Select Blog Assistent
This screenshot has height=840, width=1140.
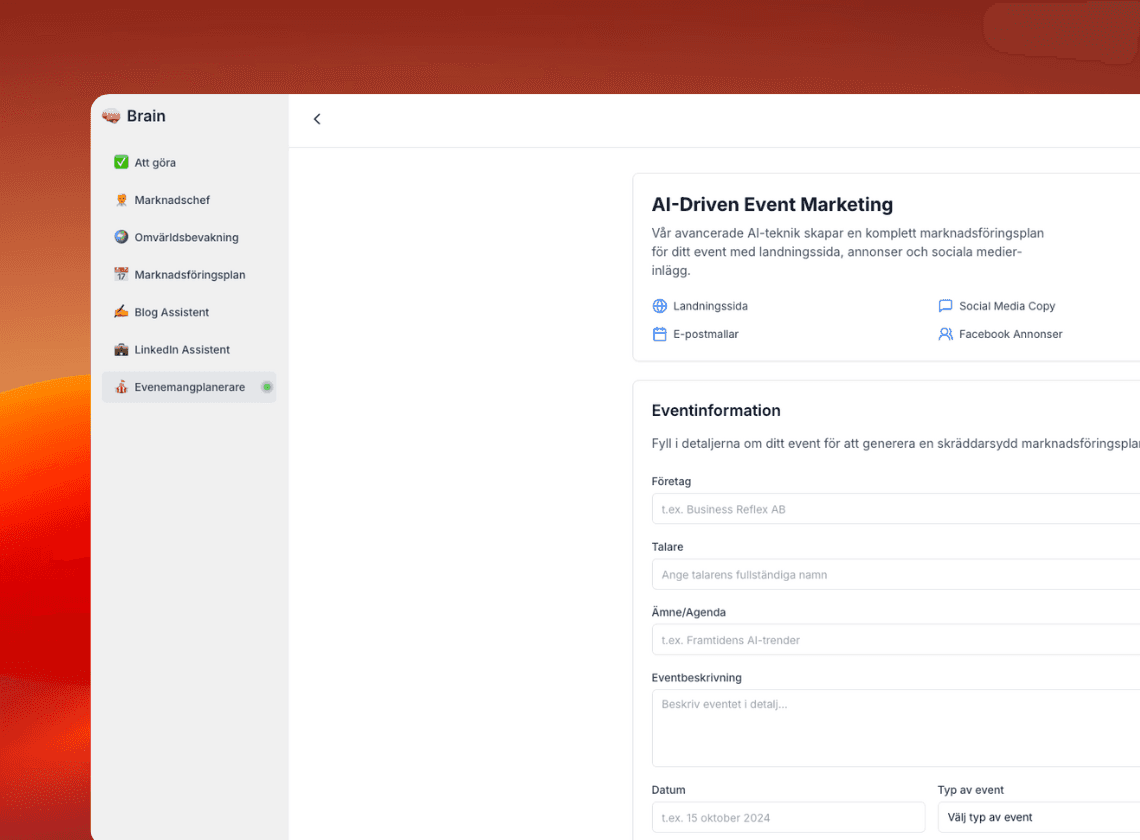pos(189,312)
